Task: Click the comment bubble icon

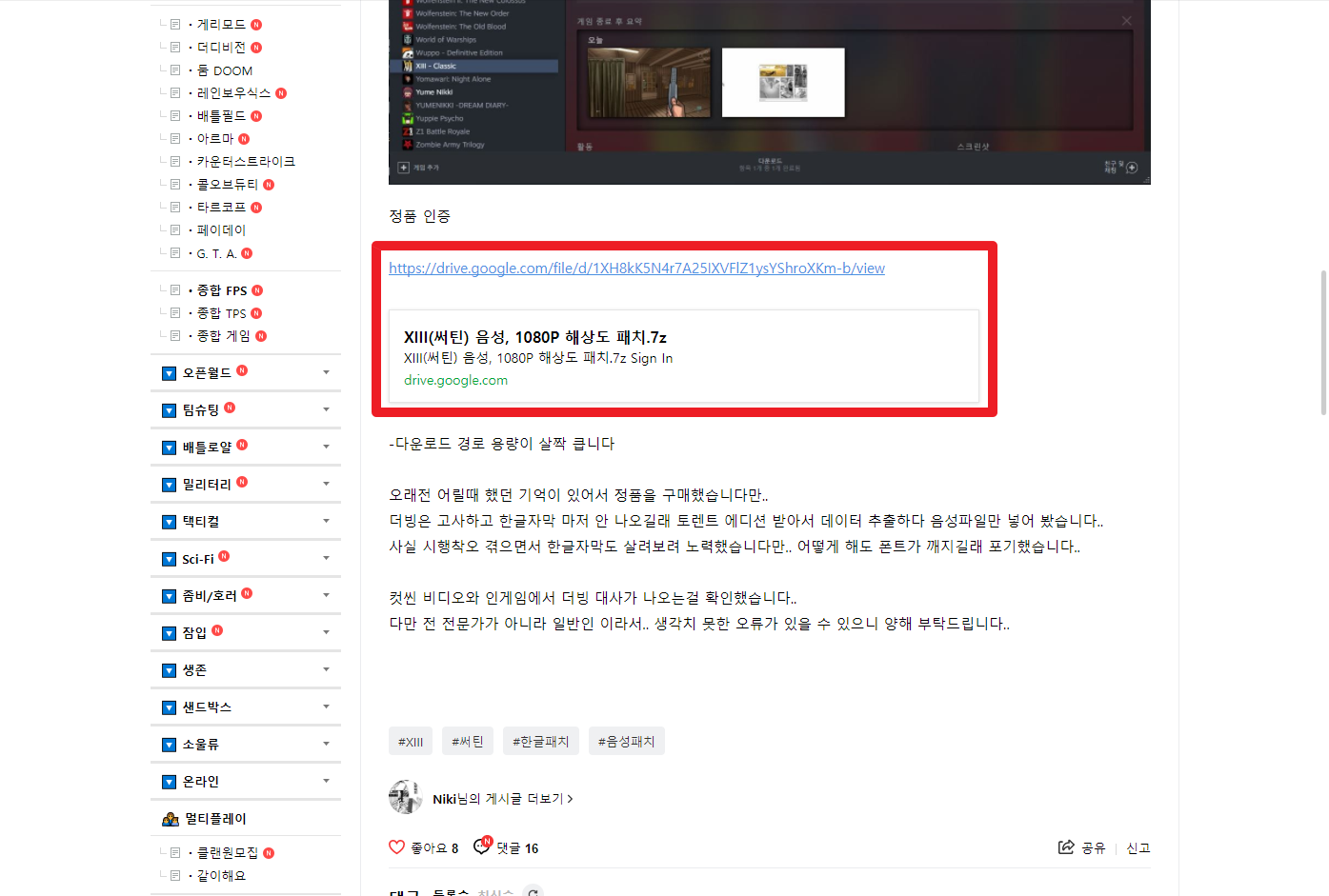Action: click(482, 846)
